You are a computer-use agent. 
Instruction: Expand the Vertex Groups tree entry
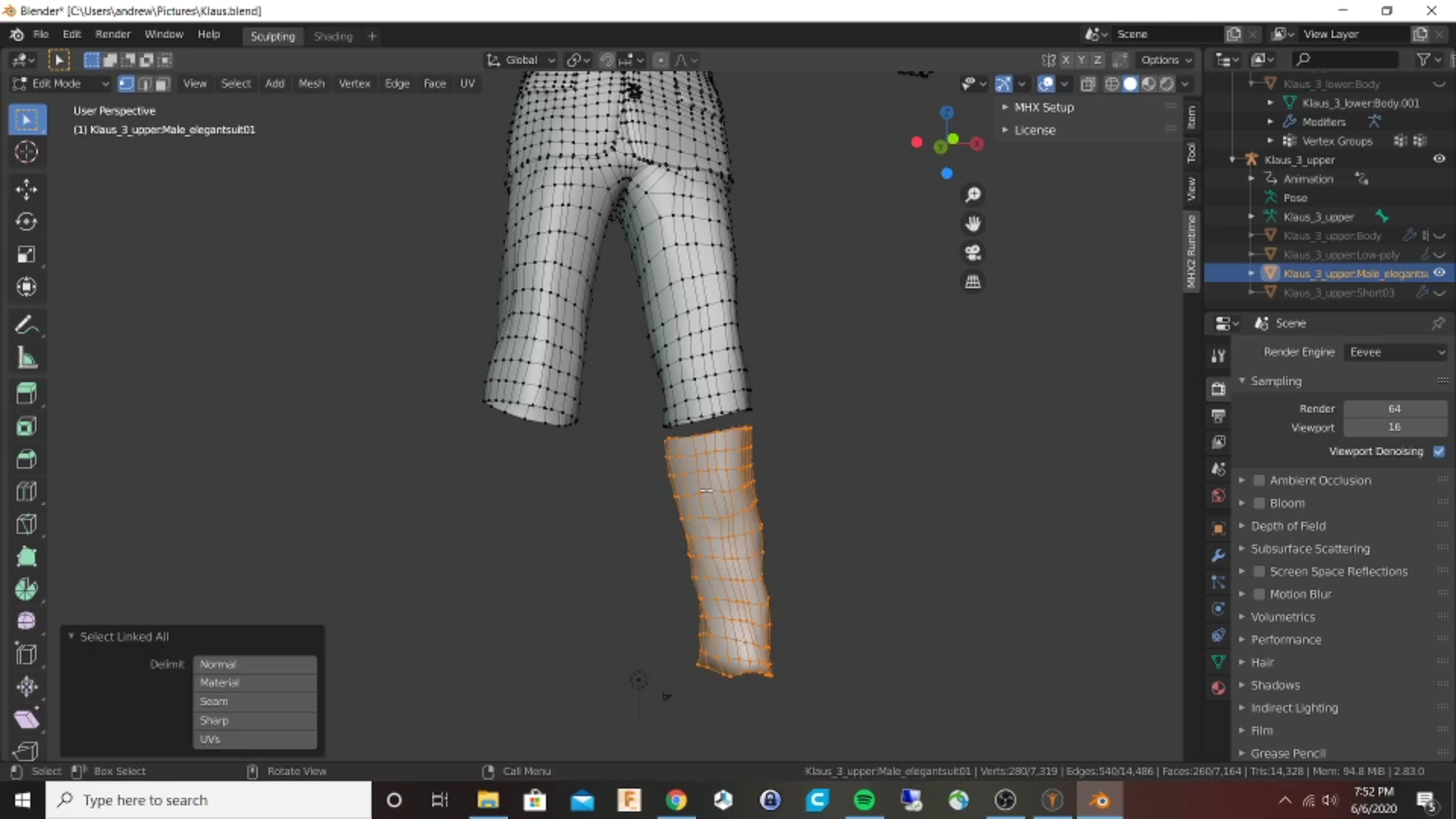pyautogui.click(x=1270, y=140)
